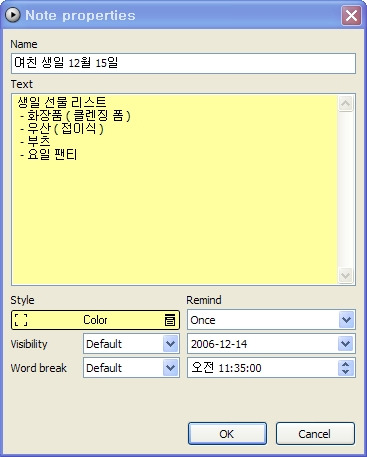Expand the Visibility dropdown
This screenshot has width=367, height=457.
(171, 344)
